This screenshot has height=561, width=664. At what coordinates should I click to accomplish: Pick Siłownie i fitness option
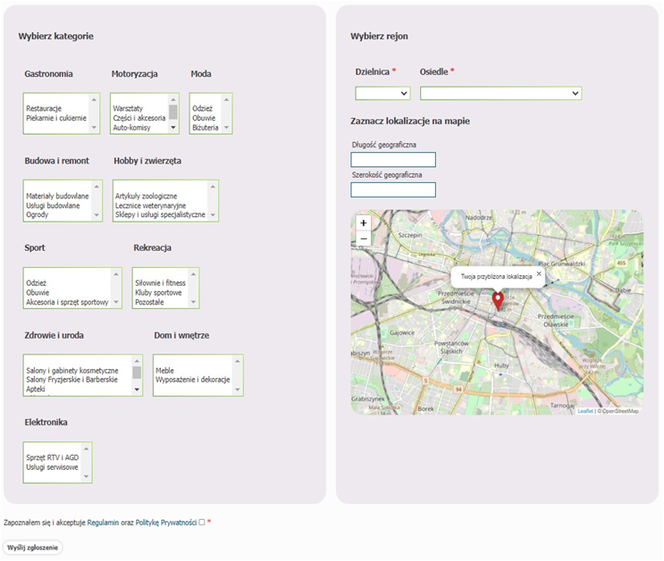(160, 282)
